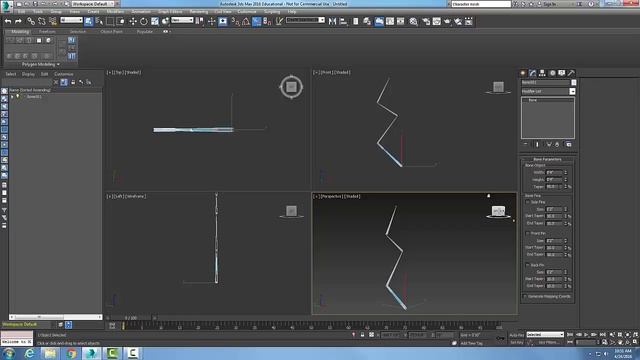Image resolution: width=640 pixels, height=360 pixels.
Task: Click the Redo arrow in main toolbar
Action: click(x=18, y=21)
